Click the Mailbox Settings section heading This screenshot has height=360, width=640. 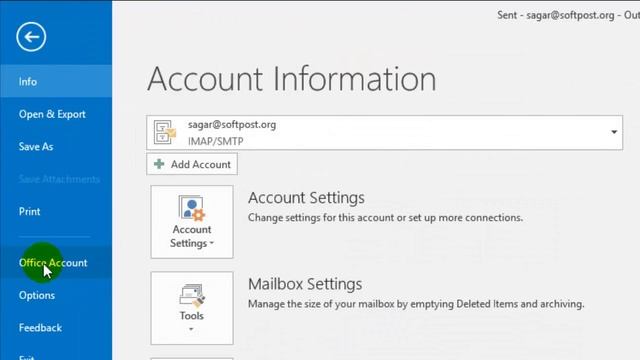305,284
